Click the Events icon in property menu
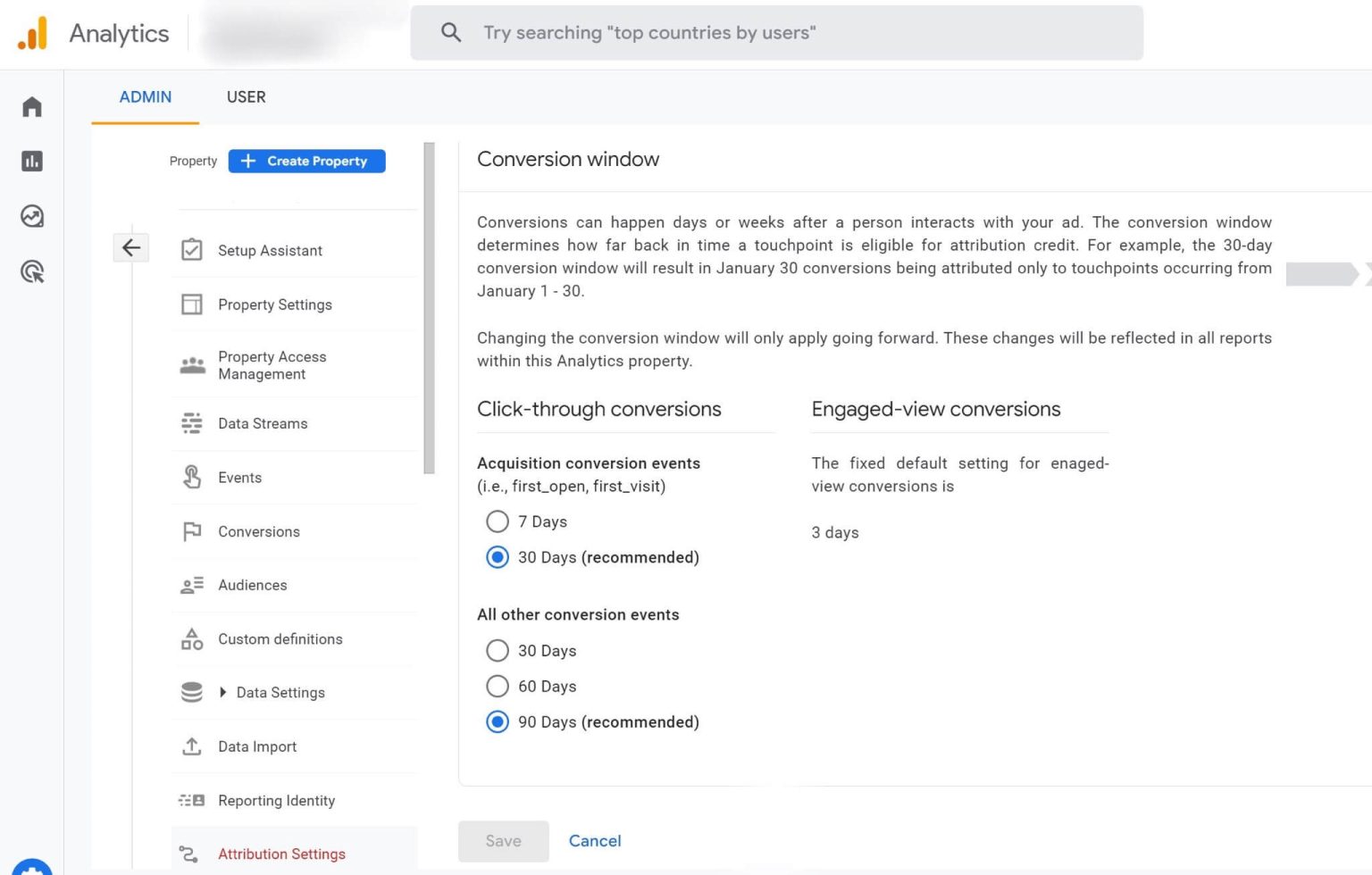Screen dimensions: 1372x875 [191, 478]
